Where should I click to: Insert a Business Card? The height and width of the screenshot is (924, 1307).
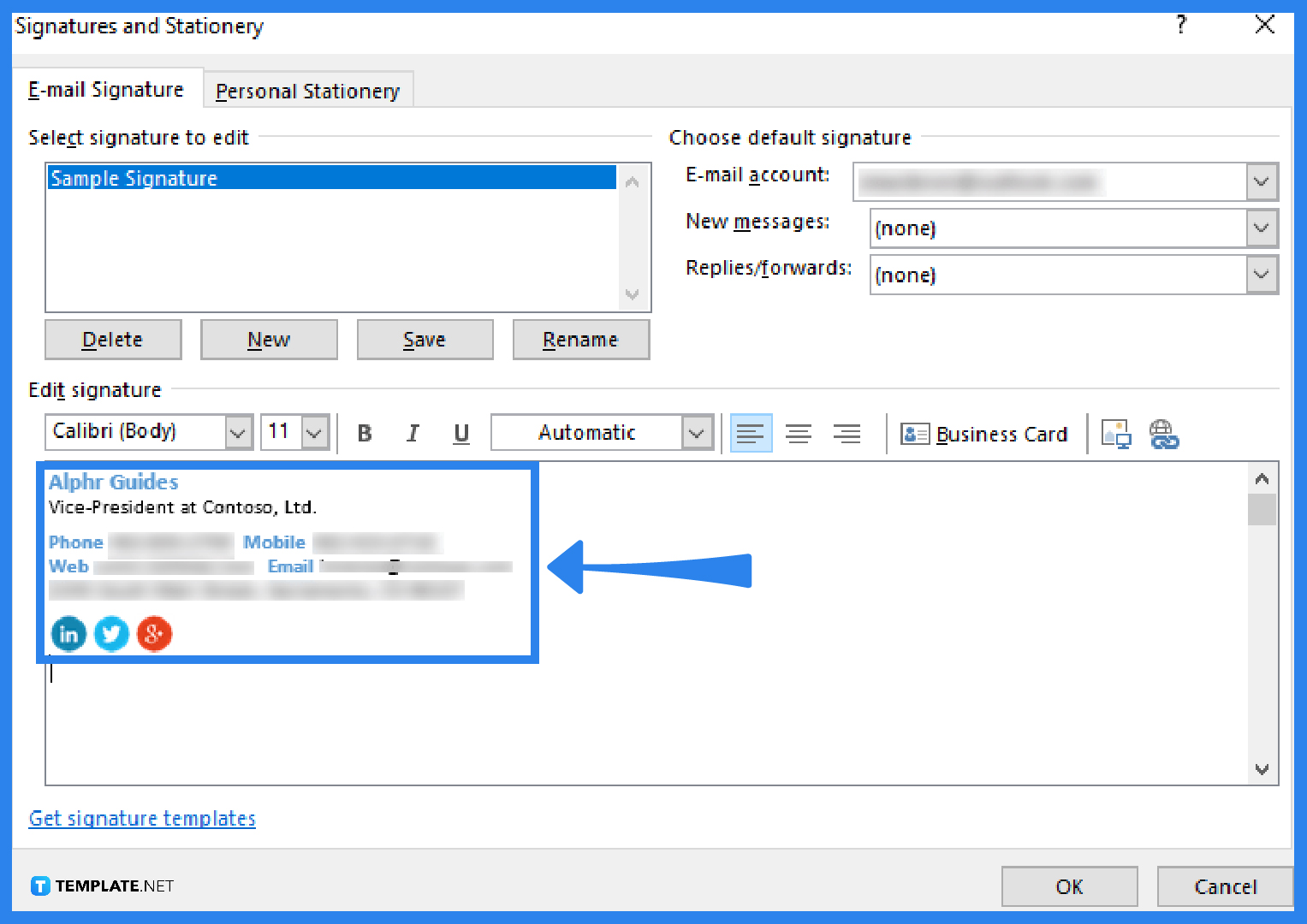pos(985,434)
